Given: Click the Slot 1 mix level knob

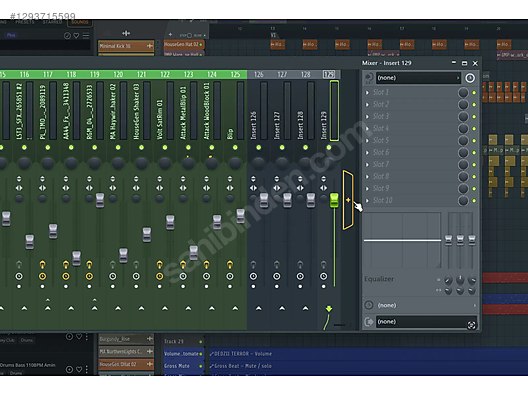Looking at the screenshot, I should click(x=463, y=93).
